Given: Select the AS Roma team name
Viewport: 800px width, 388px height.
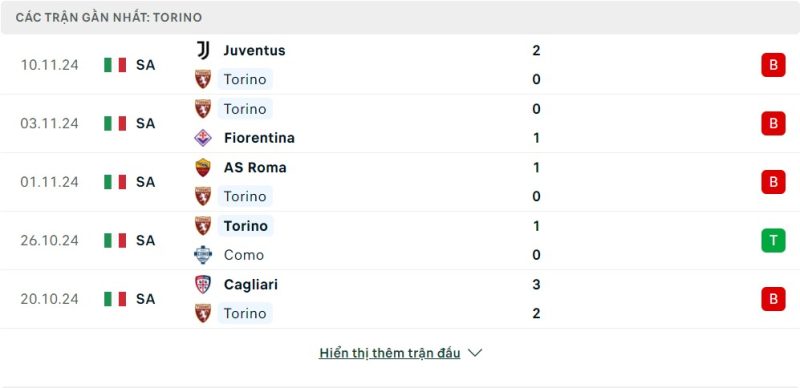Looking at the screenshot, I should pos(255,167).
